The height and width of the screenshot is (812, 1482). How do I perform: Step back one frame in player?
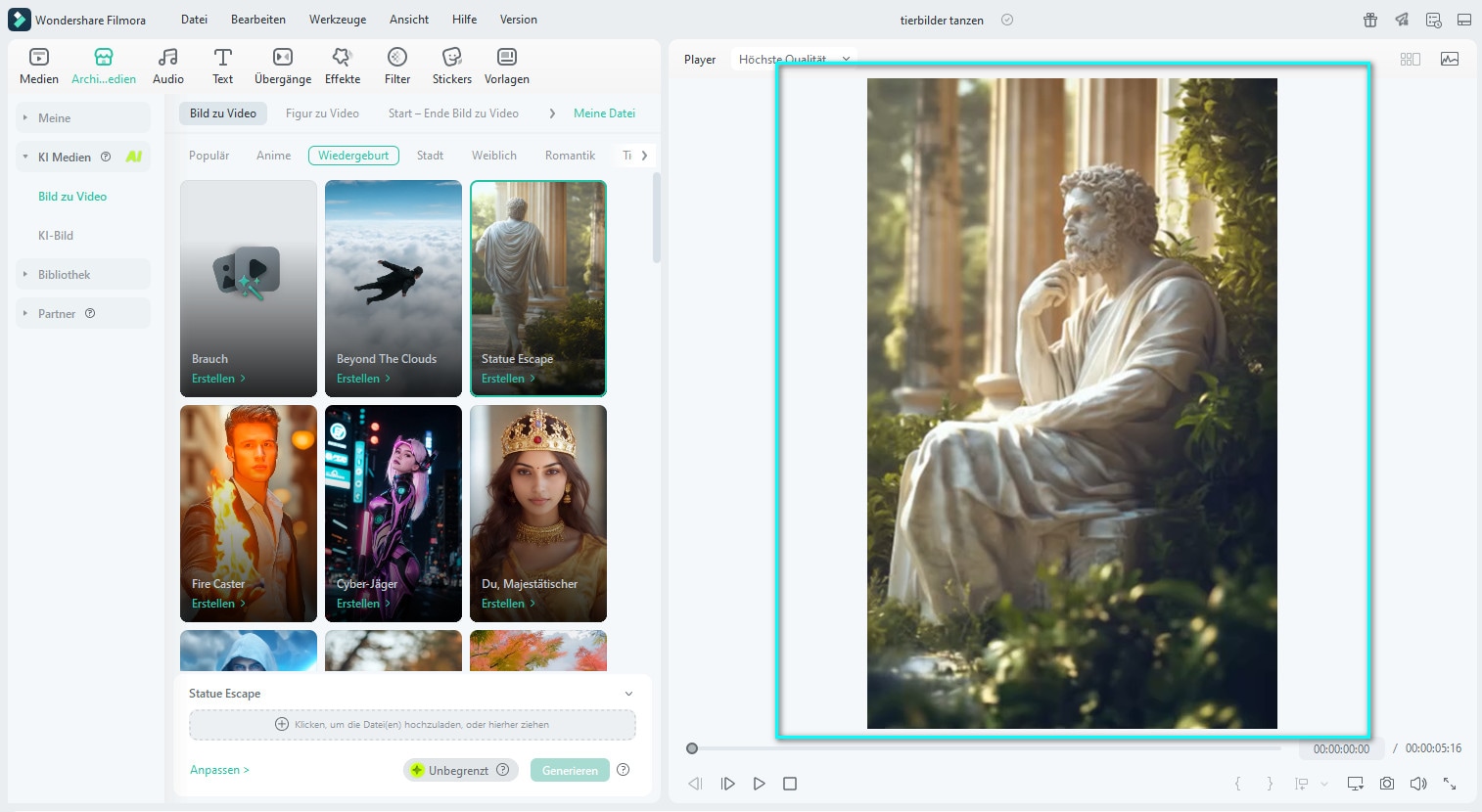click(695, 784)
